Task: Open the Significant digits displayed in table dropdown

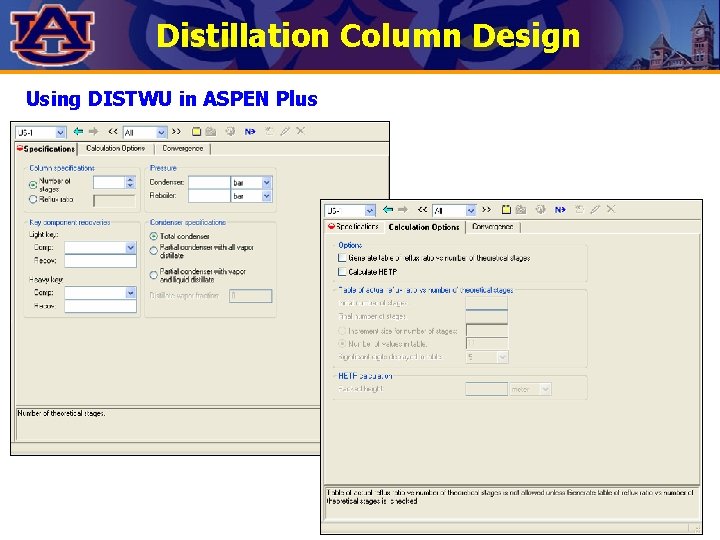Action: [503, 357]
